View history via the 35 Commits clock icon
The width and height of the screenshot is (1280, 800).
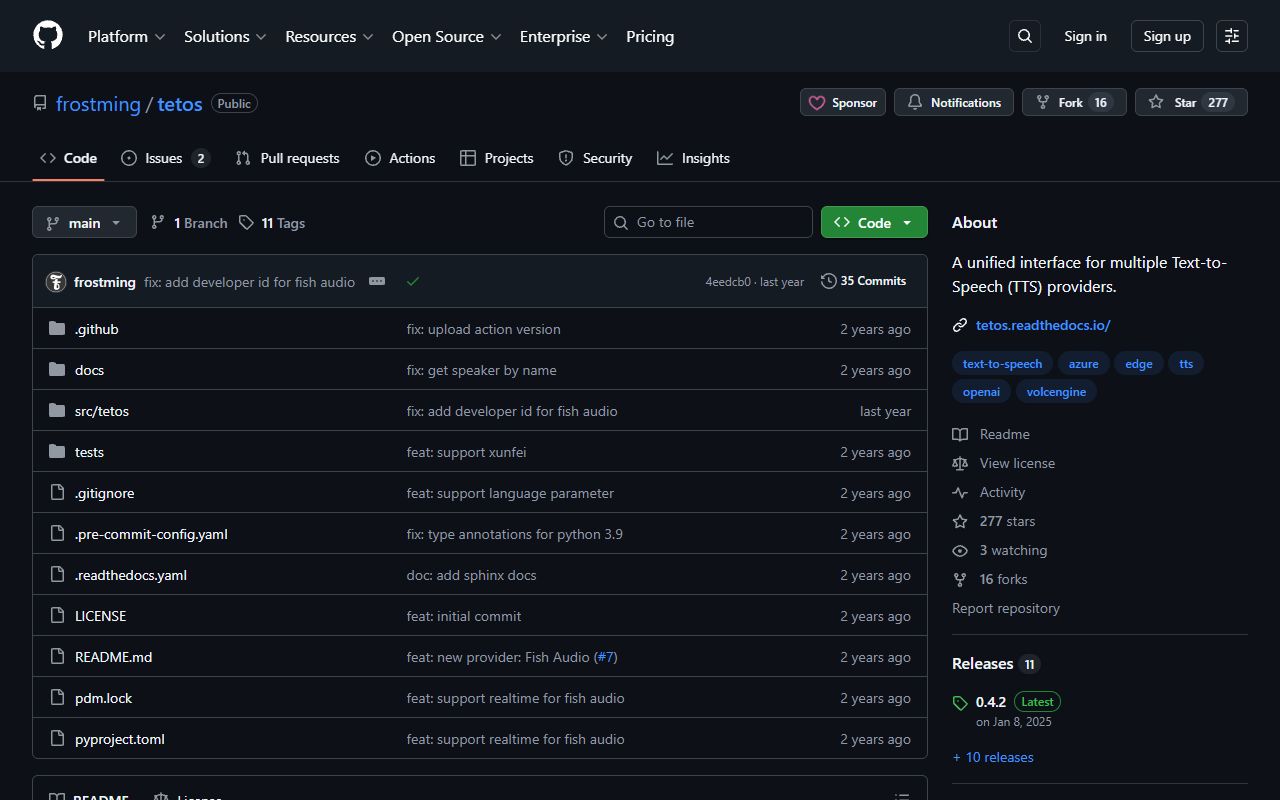[829, 281]
